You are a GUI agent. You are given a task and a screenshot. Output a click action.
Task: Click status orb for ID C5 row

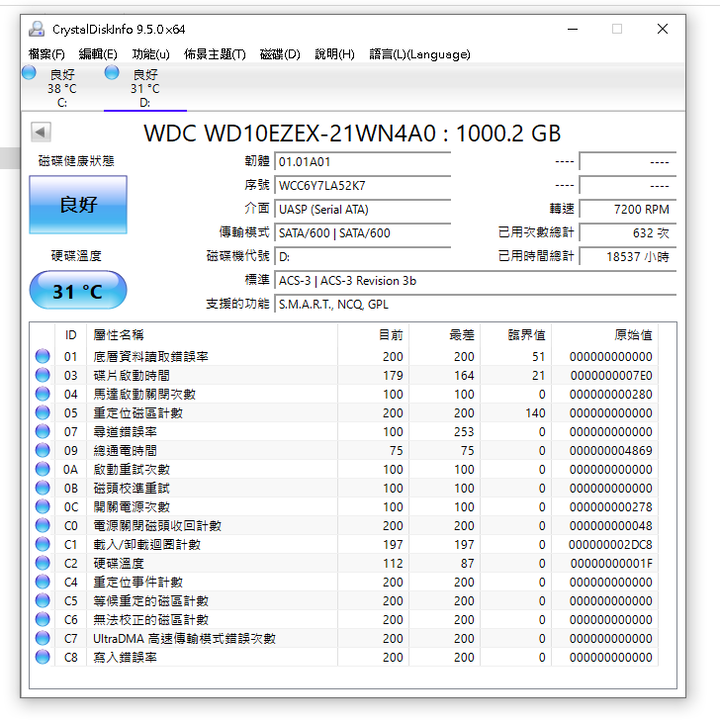tap(42, 600)
